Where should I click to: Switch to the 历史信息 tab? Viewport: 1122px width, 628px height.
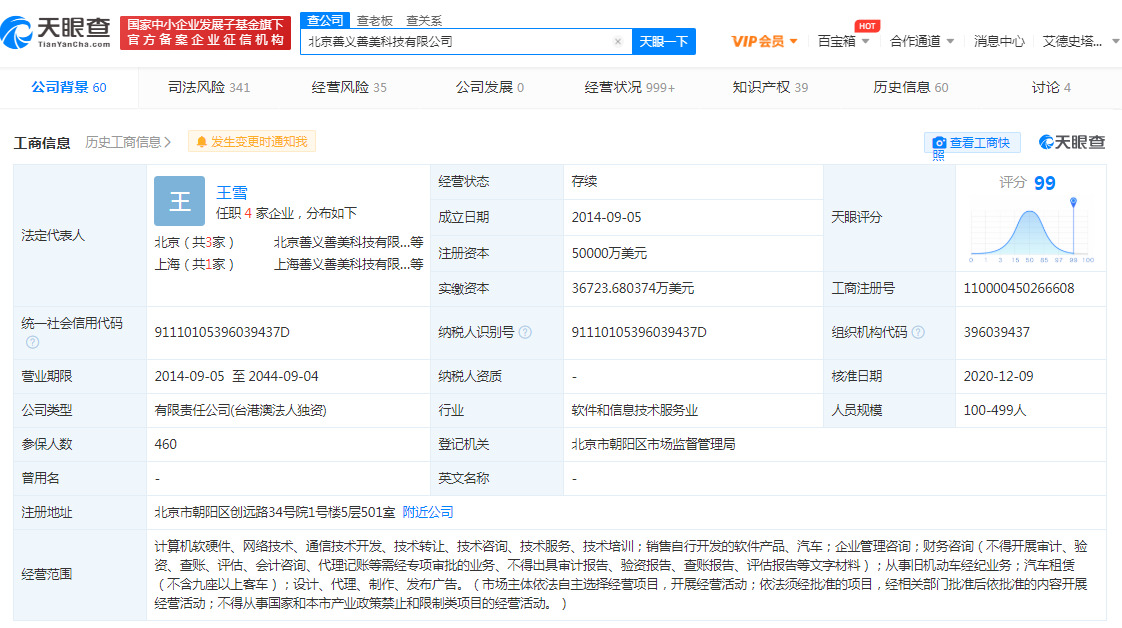click(x=911, y=87)
